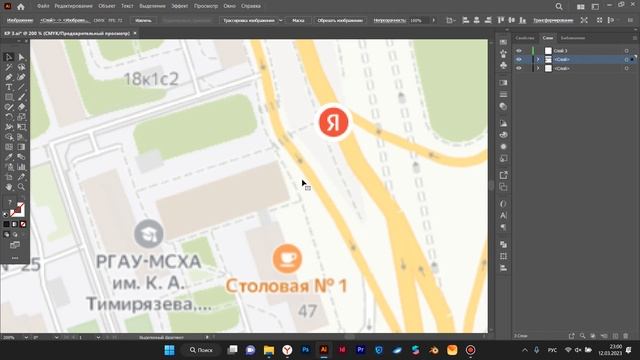Select the Blend tool

[21, 157]
